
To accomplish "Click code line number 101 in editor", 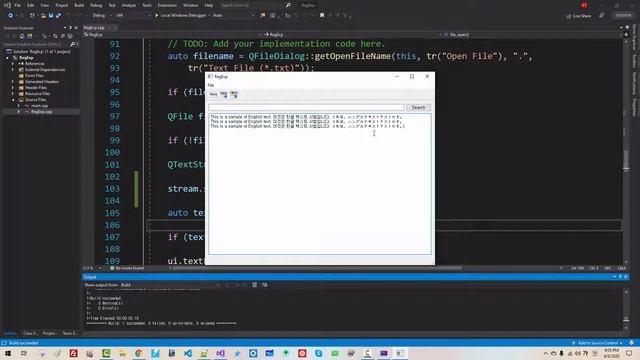I will tap(113, 164).
